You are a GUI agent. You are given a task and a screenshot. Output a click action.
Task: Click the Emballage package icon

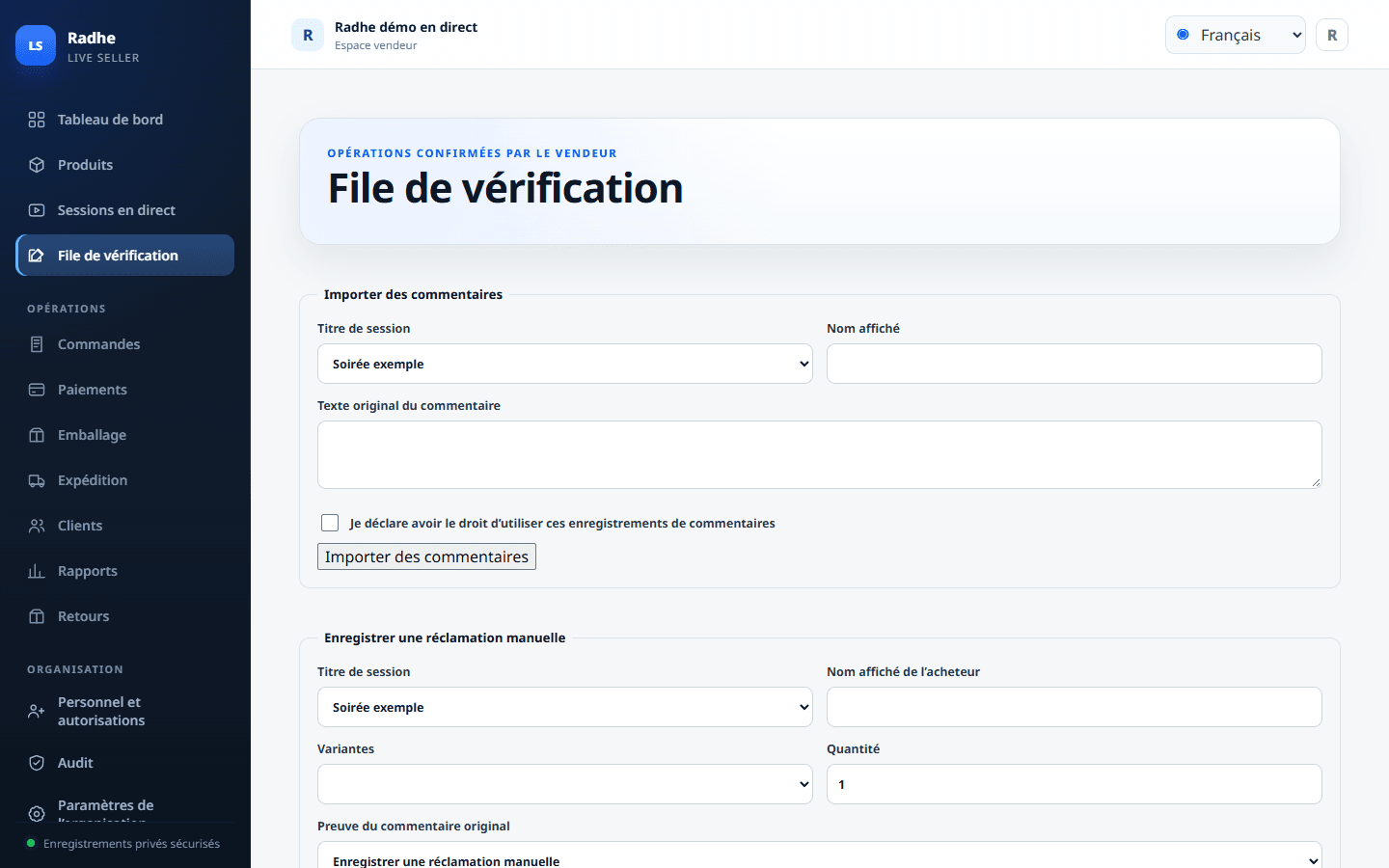(37, 435)
